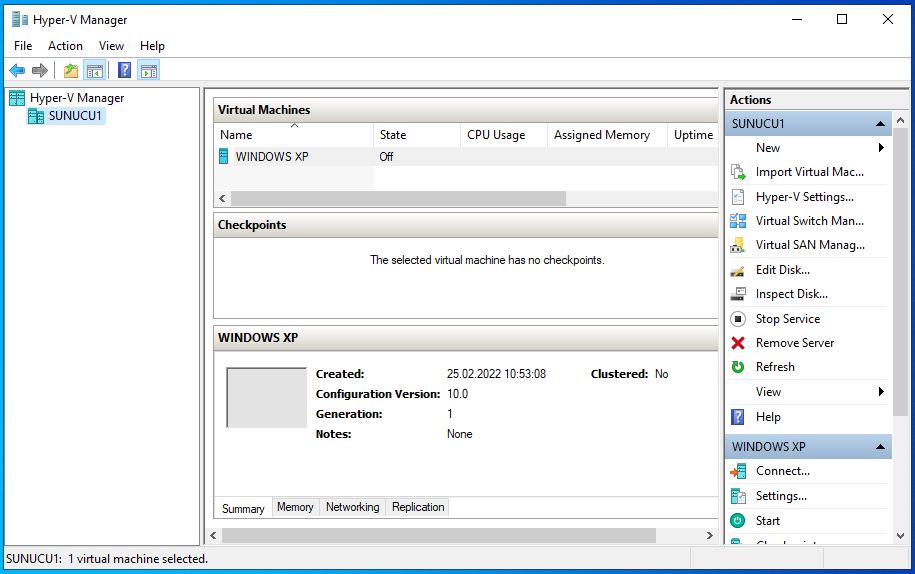Open the File menu
The height and width of the screenshot is (574, 915).
(x=23, y=46)
